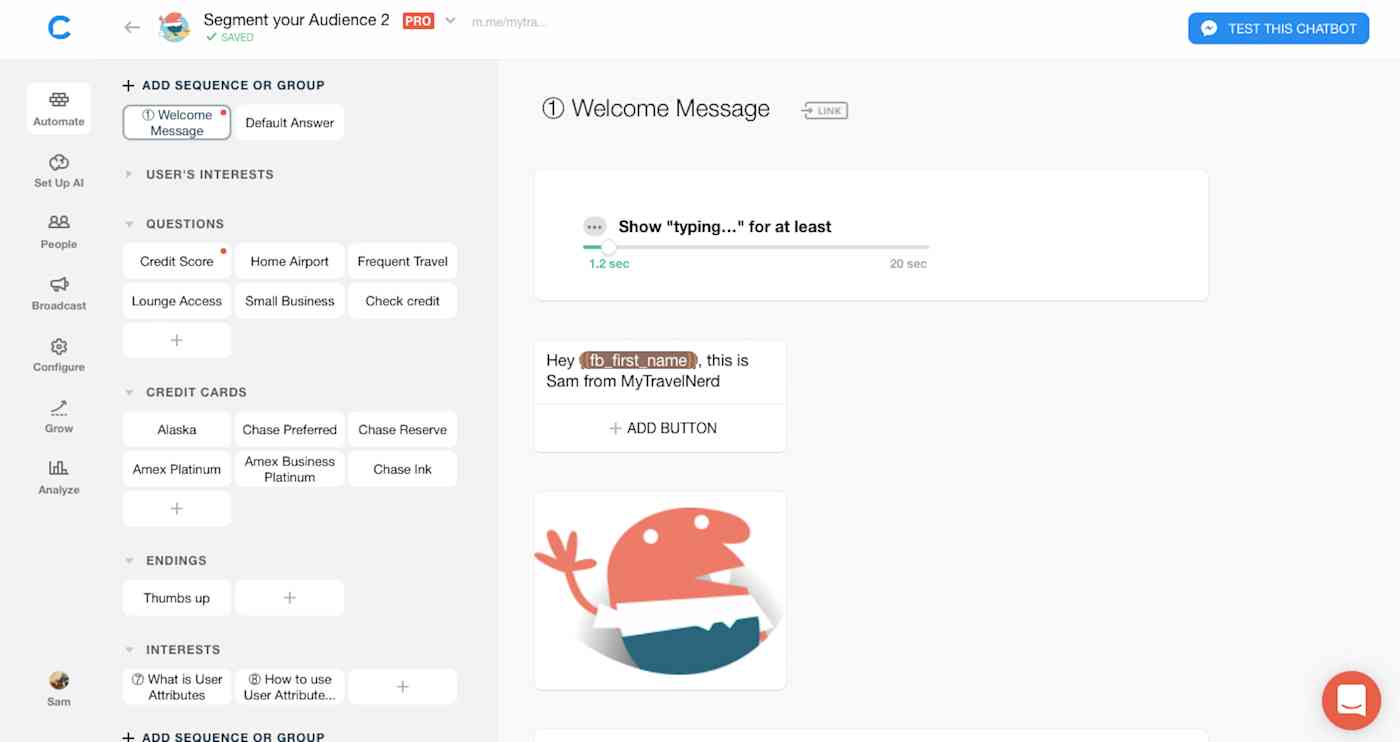This screenshot has height=742, width=1400.
Task: Click the Chatfuel logo
Action: (59, 27)
